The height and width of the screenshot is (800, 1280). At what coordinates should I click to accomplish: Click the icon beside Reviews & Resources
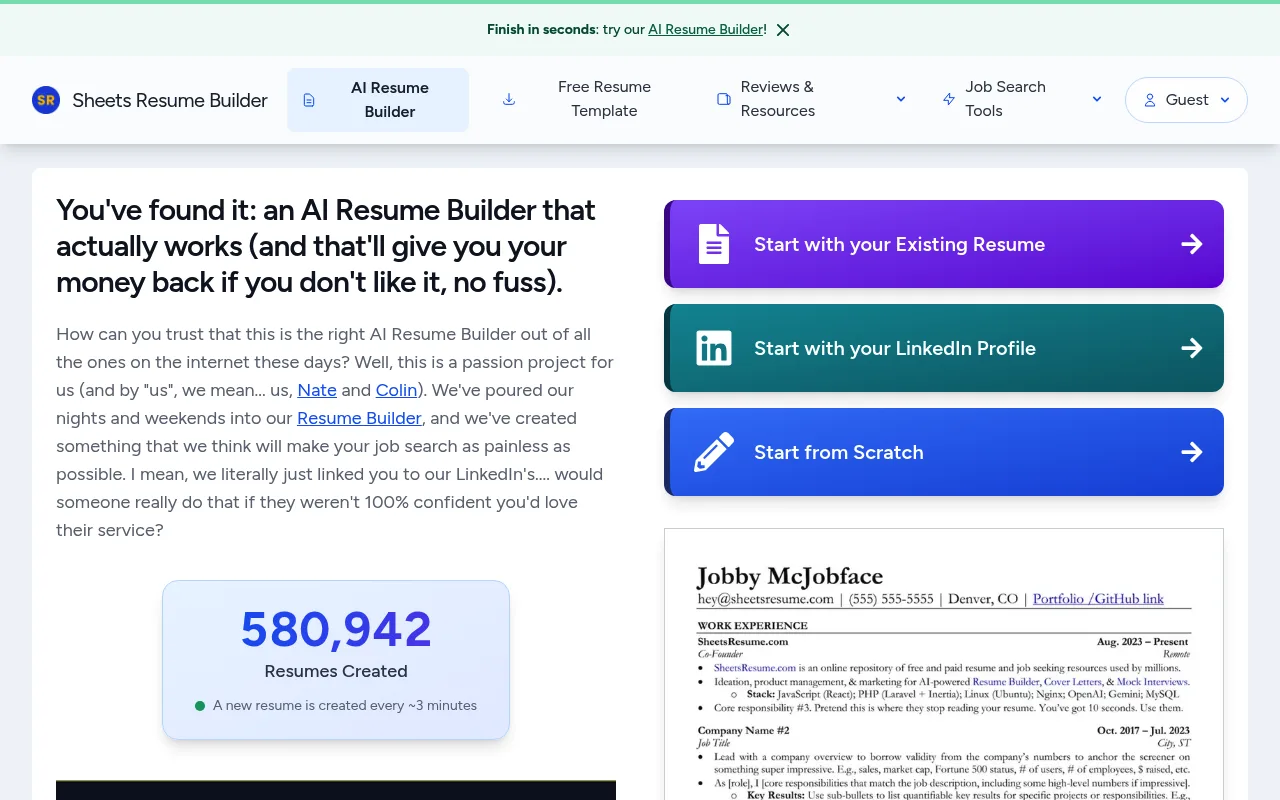pos(724,99)
